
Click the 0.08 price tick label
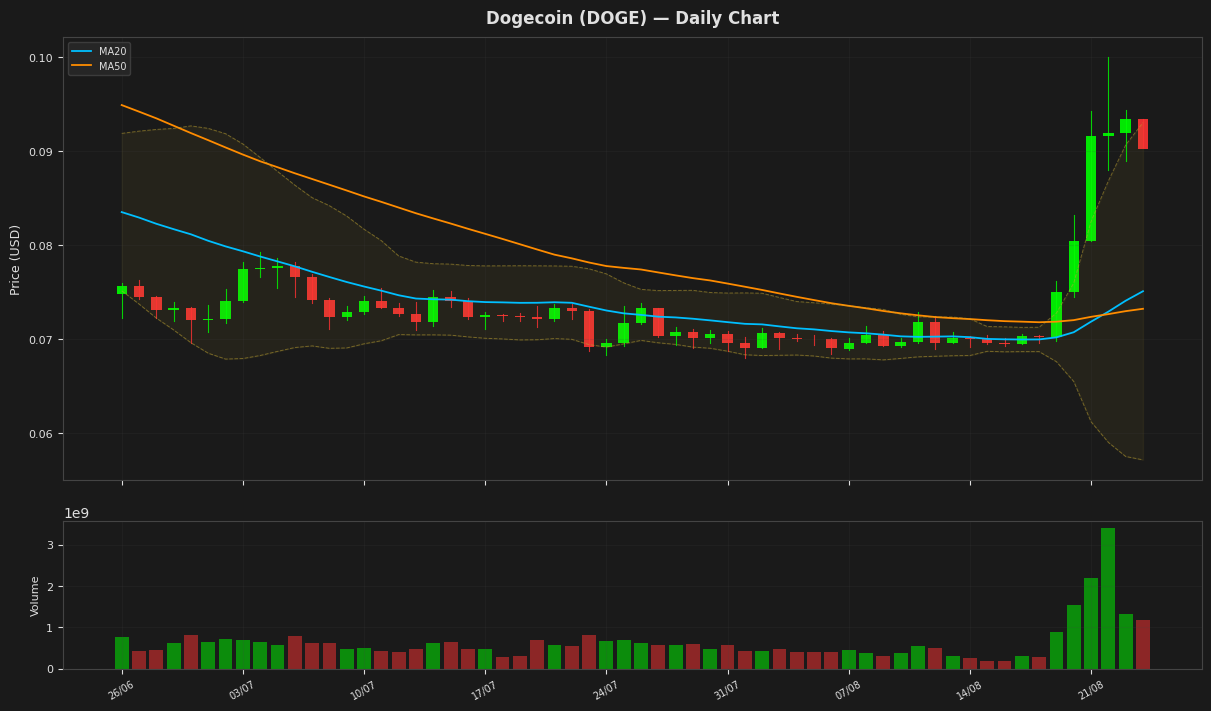pyautogui.click(x=42, y=246)
